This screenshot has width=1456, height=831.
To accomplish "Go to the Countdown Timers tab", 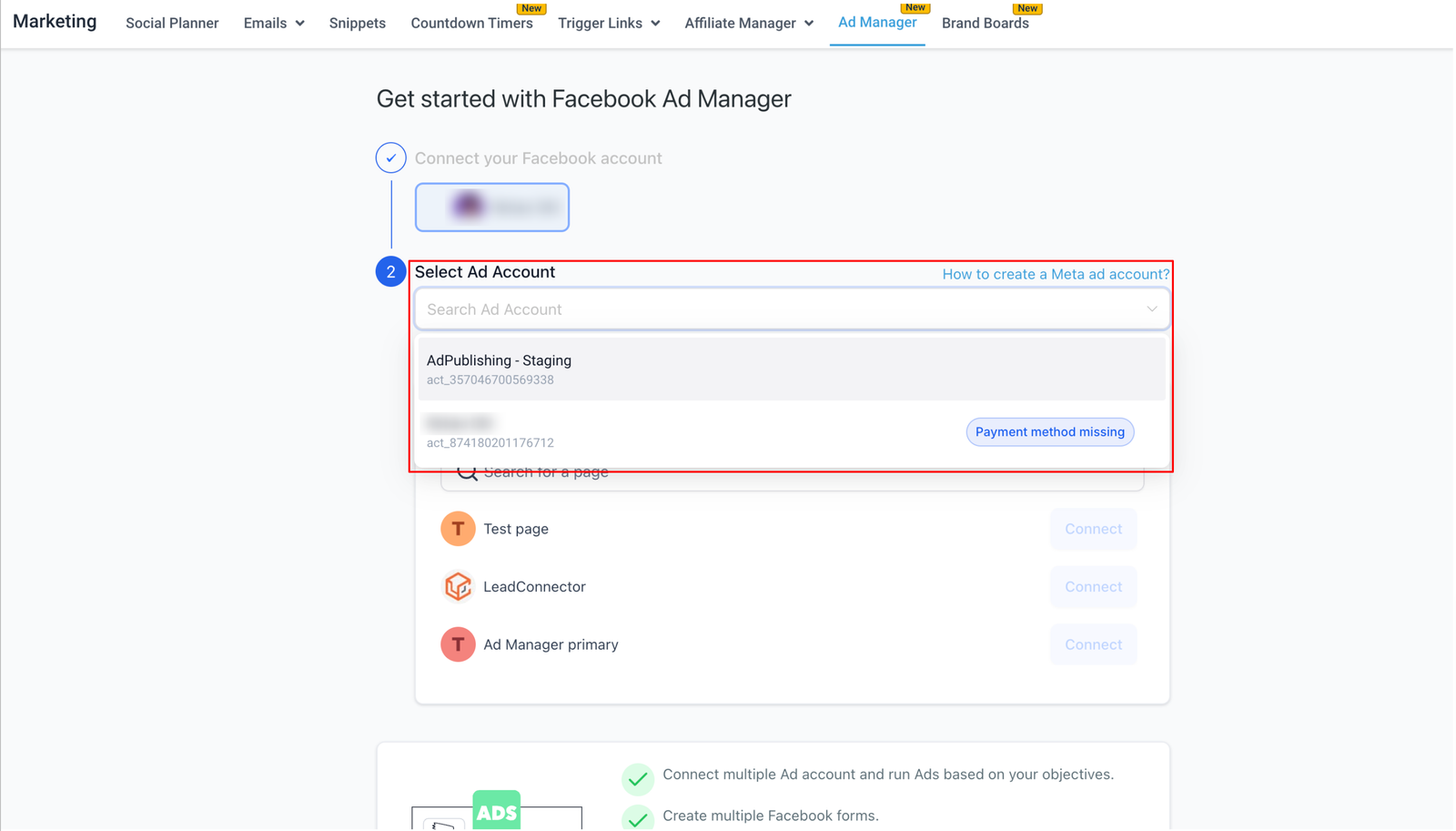I will coord(471,24).
